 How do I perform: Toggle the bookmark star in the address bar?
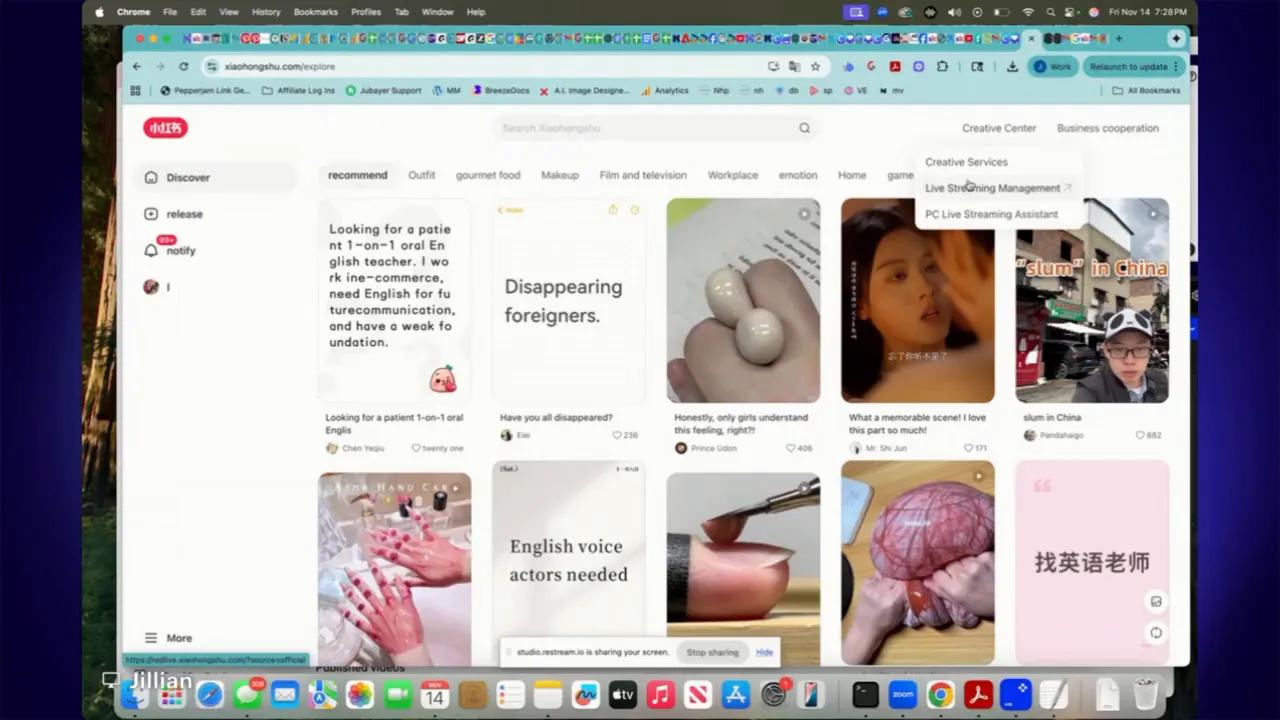815,66
